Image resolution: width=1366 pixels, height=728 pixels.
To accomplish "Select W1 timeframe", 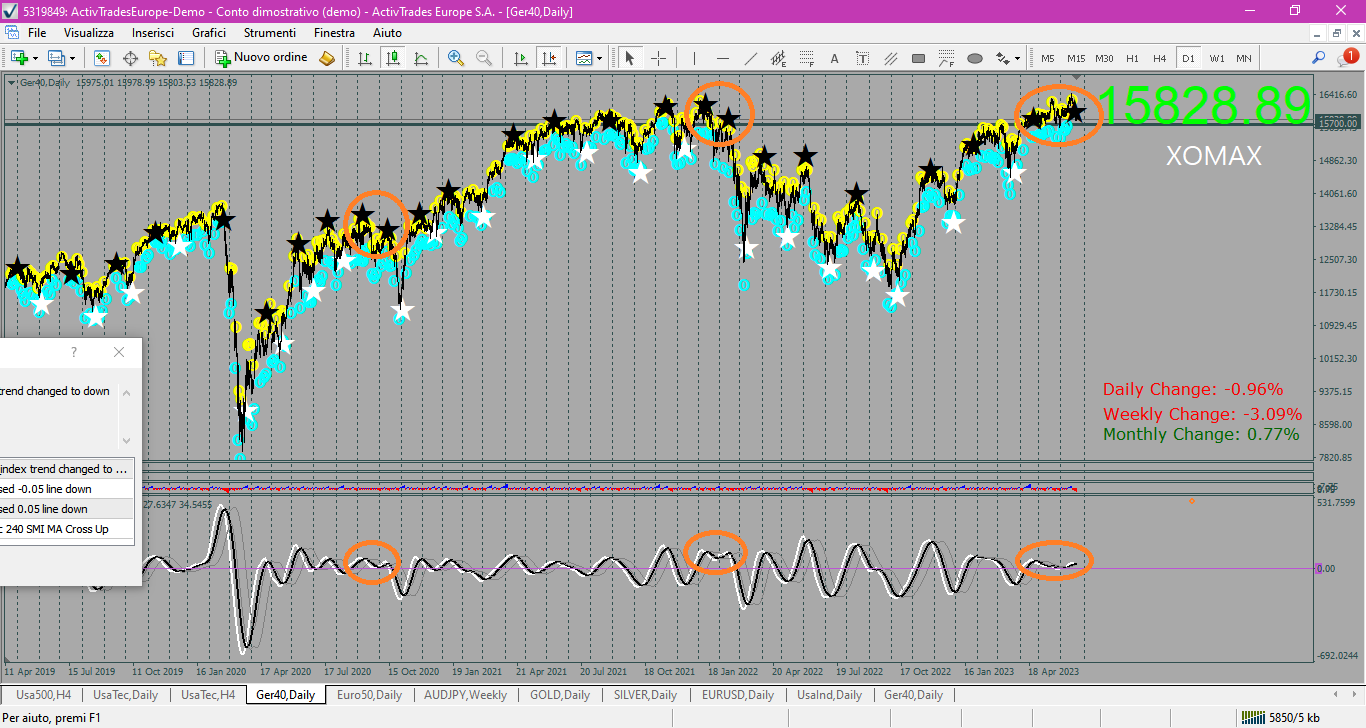I will pyautogui.click(x=1216, y=58).
